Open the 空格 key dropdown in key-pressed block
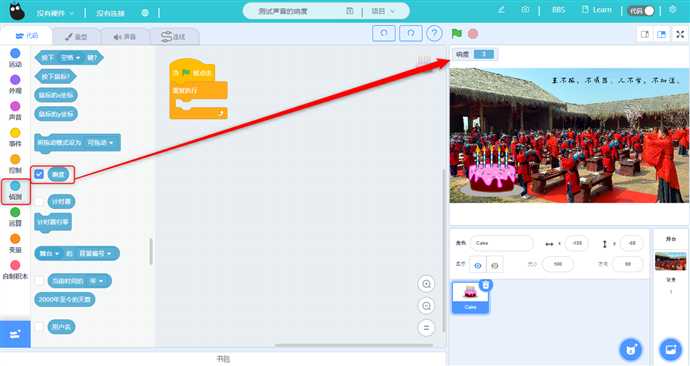The width and height of the screenshot is (690, 366). (x=70, y=58)
